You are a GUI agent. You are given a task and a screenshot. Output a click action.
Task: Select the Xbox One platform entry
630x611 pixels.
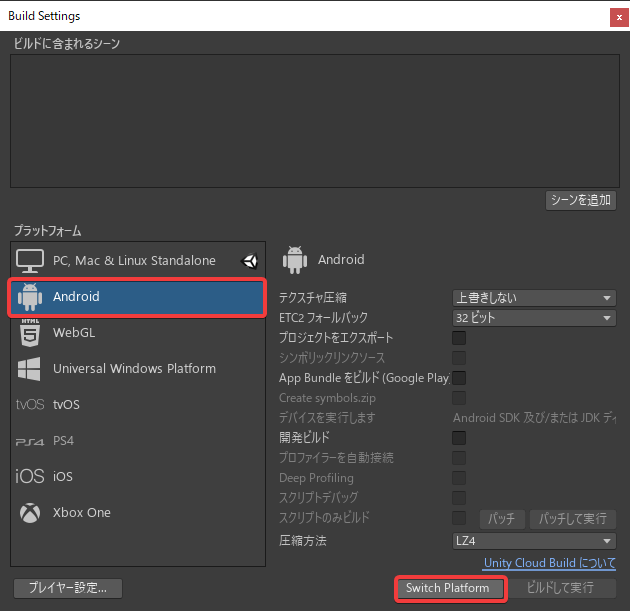tap(138, 513)
